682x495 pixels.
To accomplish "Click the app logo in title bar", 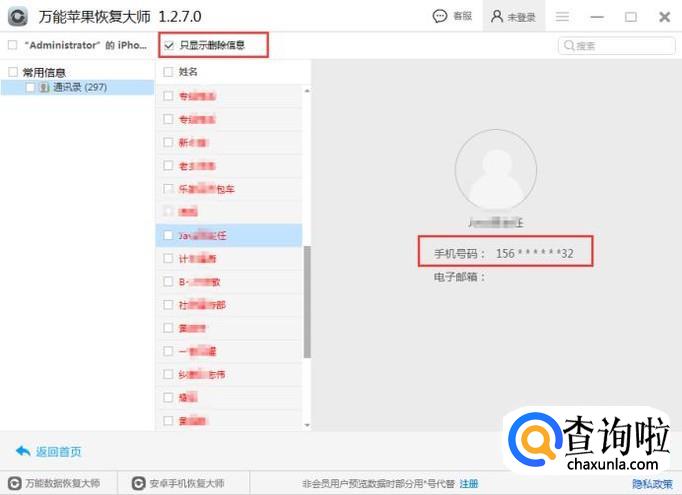I will (18, 17).
